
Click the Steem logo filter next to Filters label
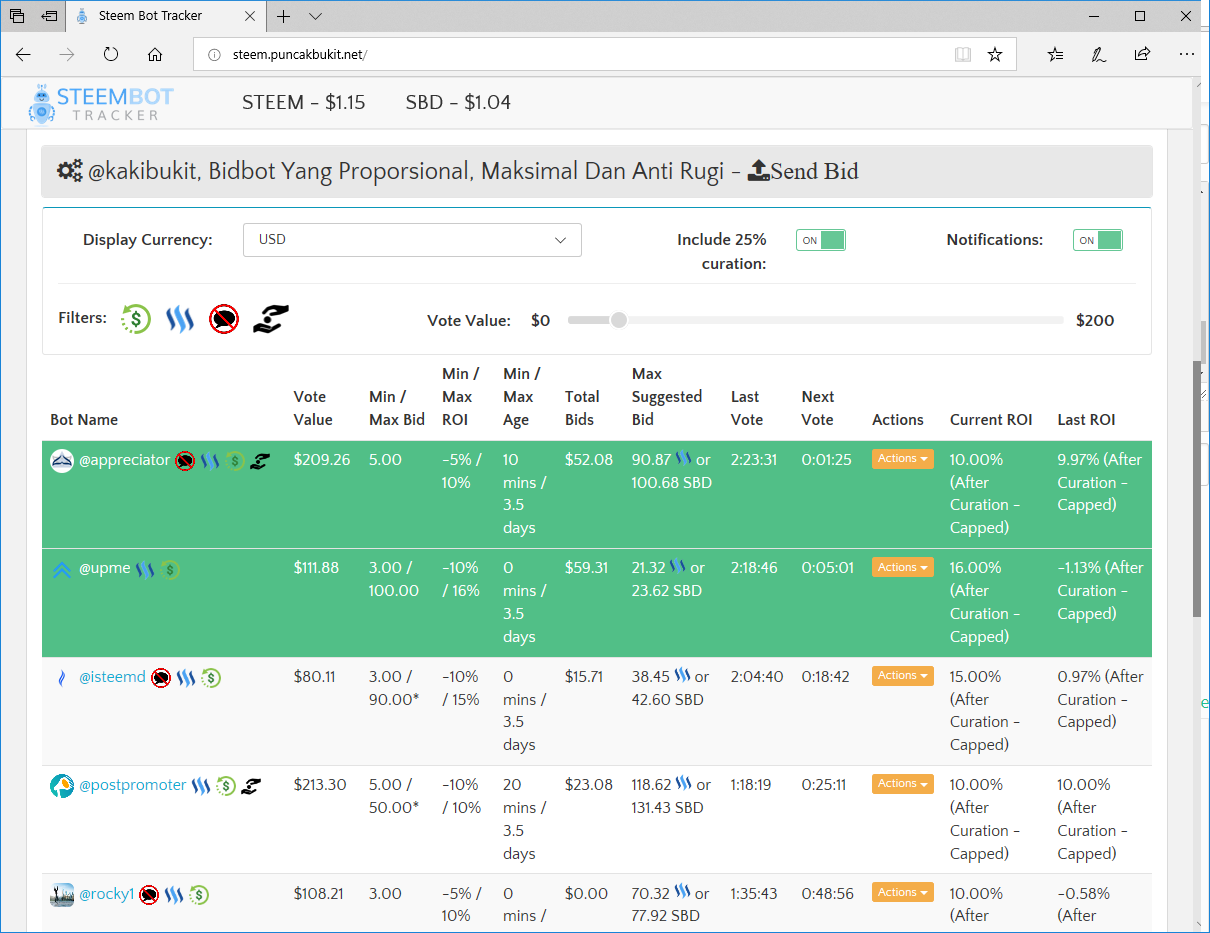(179, 318)
